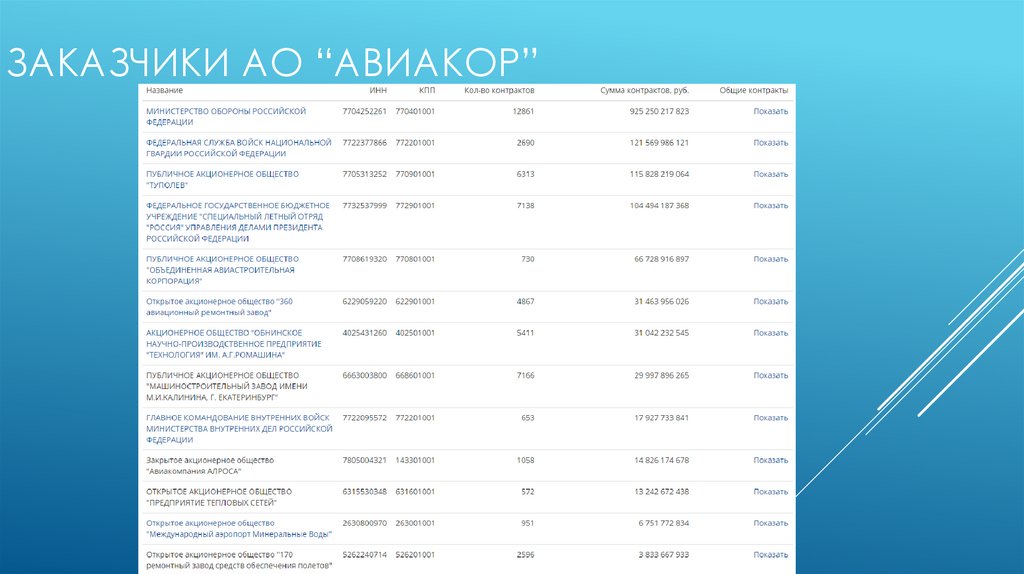This screenshot has width=1024, height=574.
Task: Open МИНИСТЕРСТВО ОБОРОНЫ РОССИЙСКОЙ ФЕДЕРАЦИИ link
Action: [225, 116]
